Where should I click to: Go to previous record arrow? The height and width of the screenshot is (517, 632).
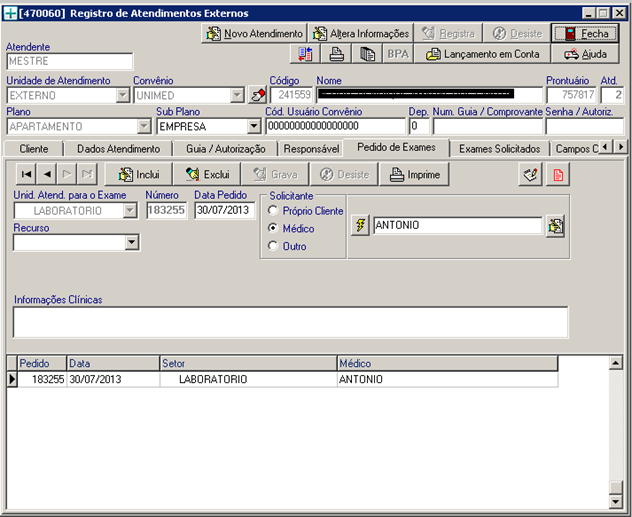click(47, 174)
